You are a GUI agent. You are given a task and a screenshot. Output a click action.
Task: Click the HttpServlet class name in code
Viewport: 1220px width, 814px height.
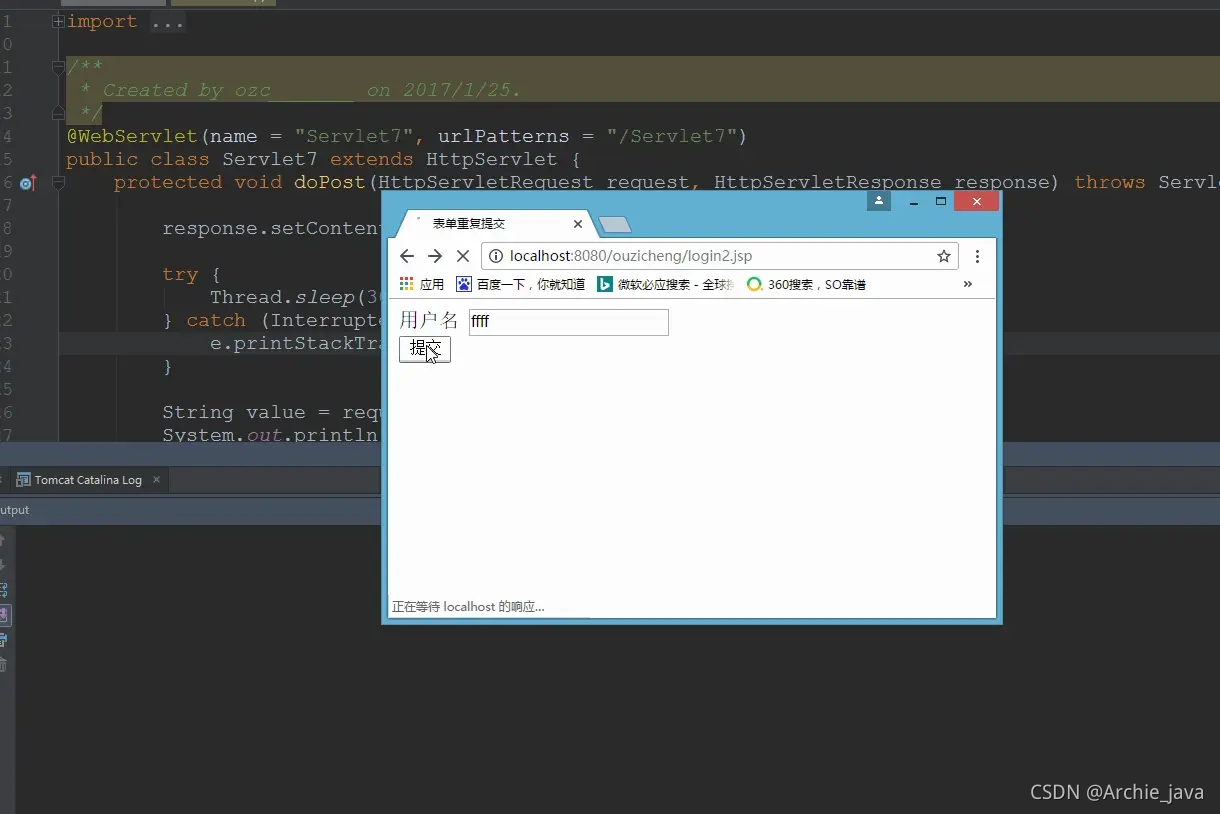pyautogui.click(x=491, y=159)
